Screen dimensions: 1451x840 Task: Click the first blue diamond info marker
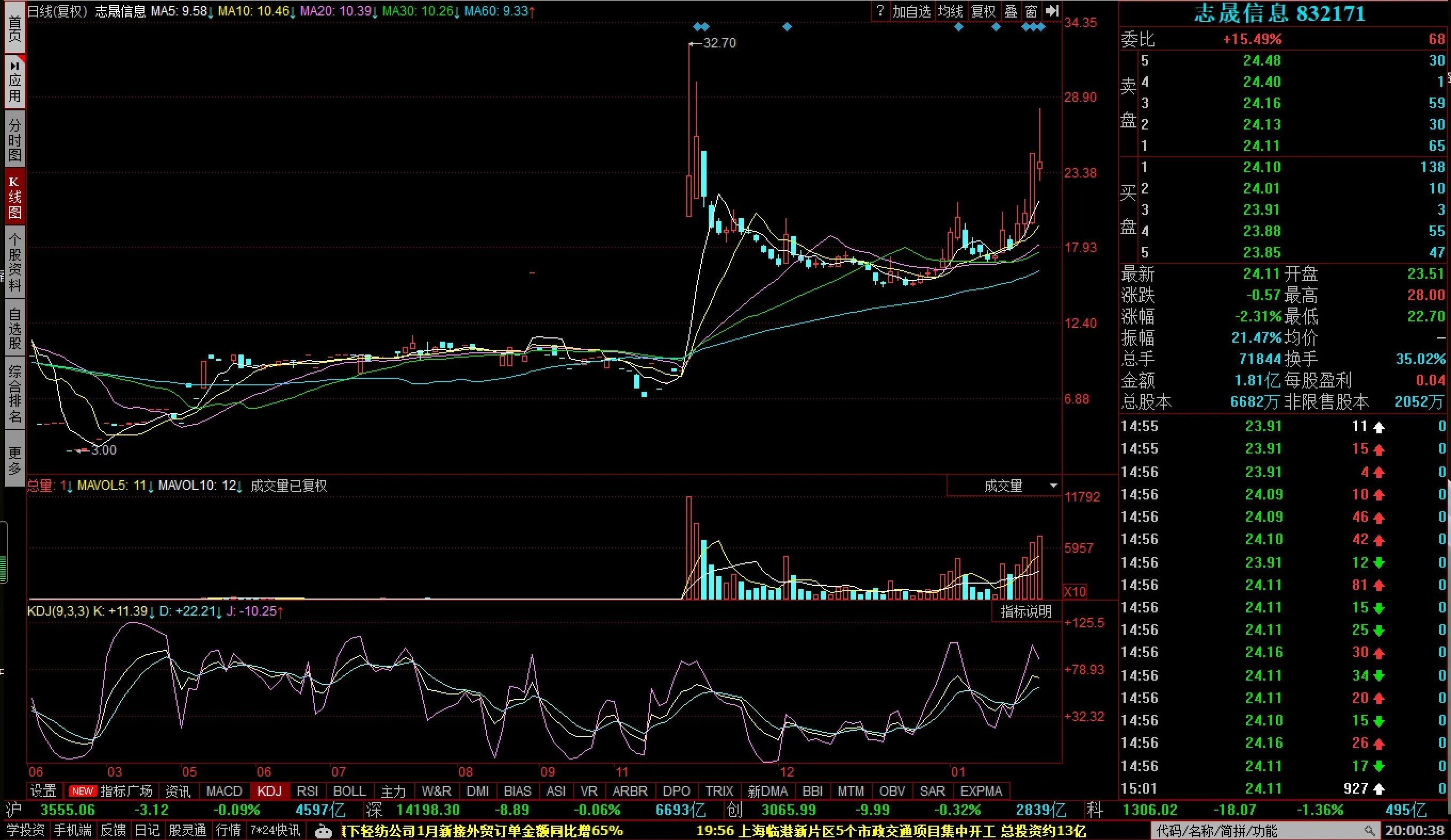coord(698,27)
